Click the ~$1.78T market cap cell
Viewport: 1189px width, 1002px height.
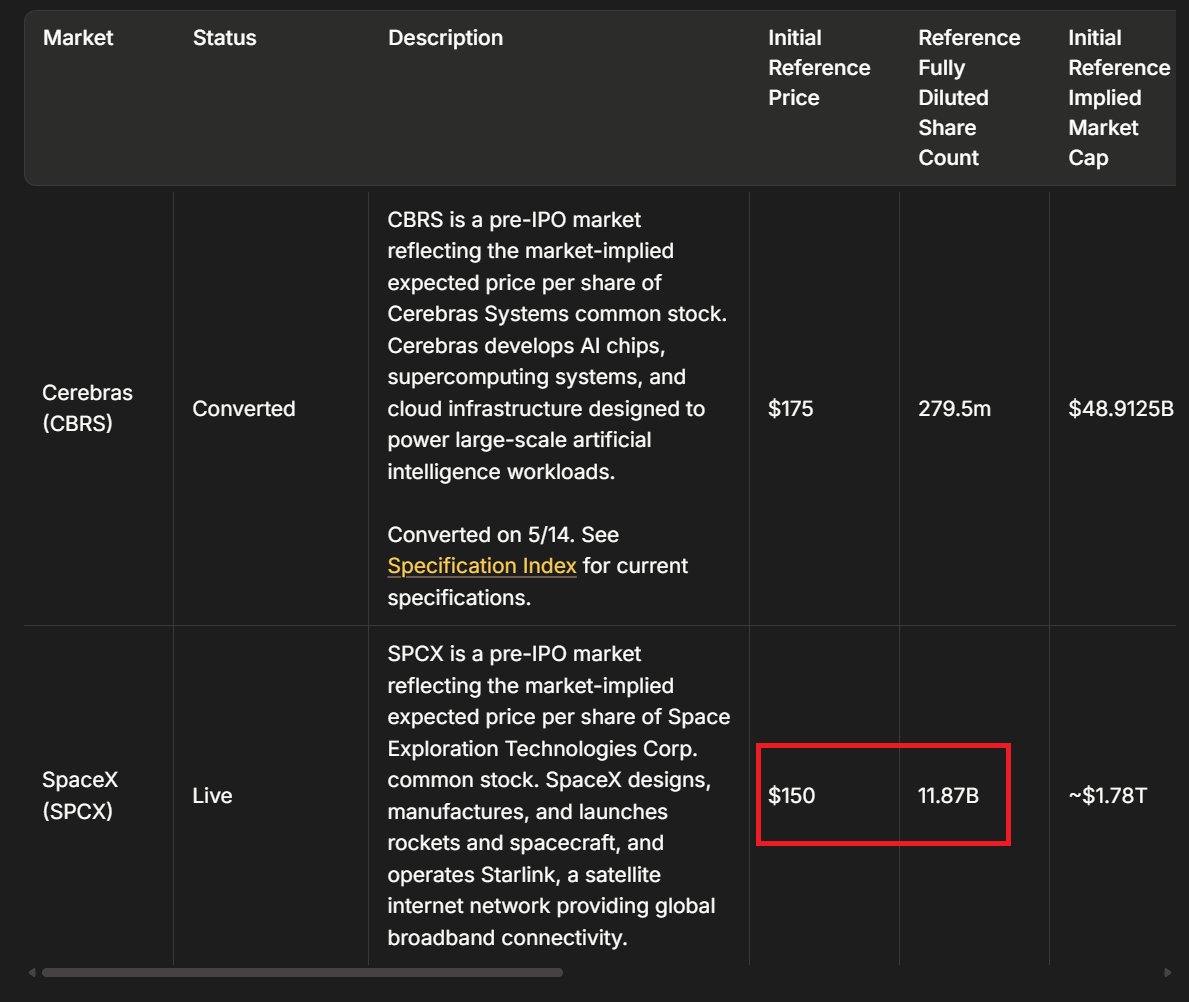point(1107,796)
